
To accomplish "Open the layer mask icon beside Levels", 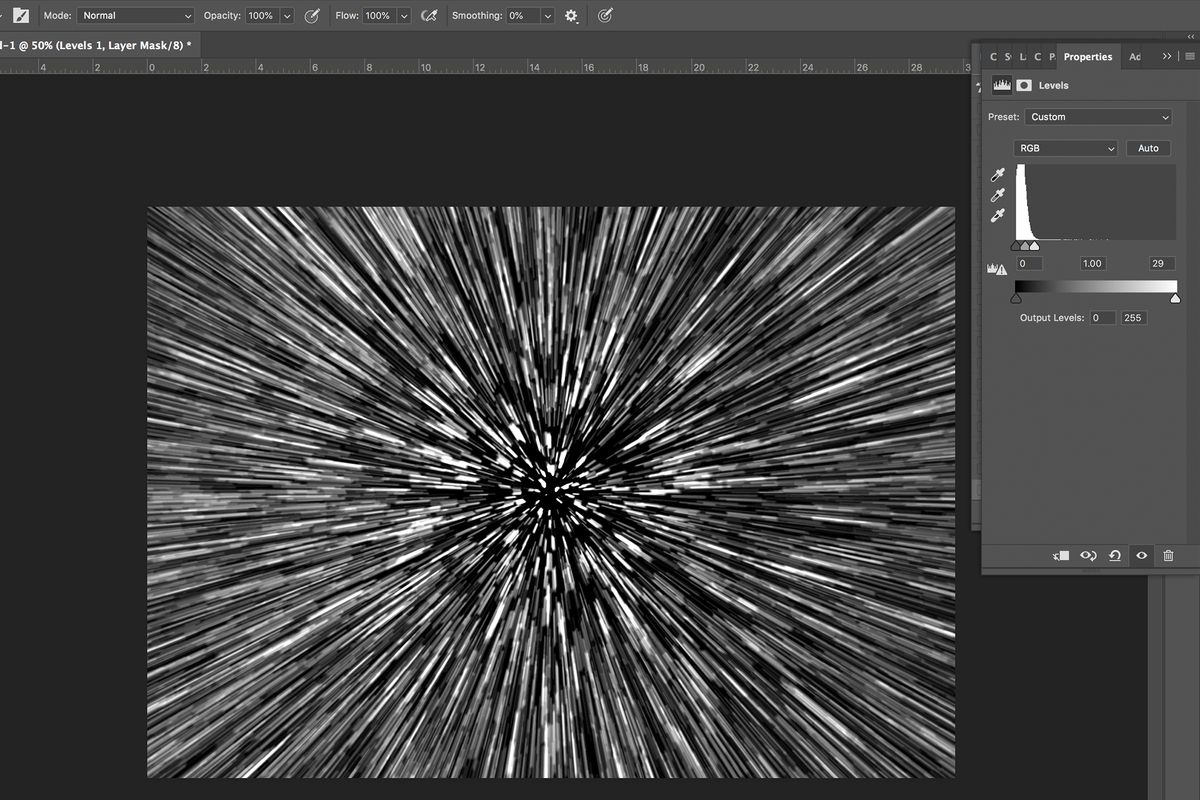I will pyautogui.click(x=1025, y=85).
